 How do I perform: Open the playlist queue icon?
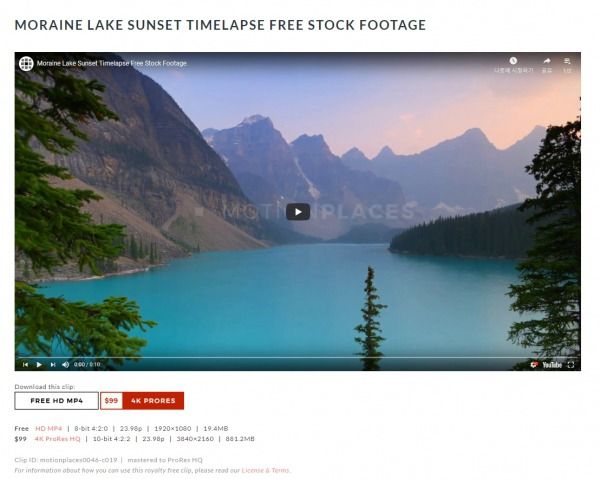[567, 61]
